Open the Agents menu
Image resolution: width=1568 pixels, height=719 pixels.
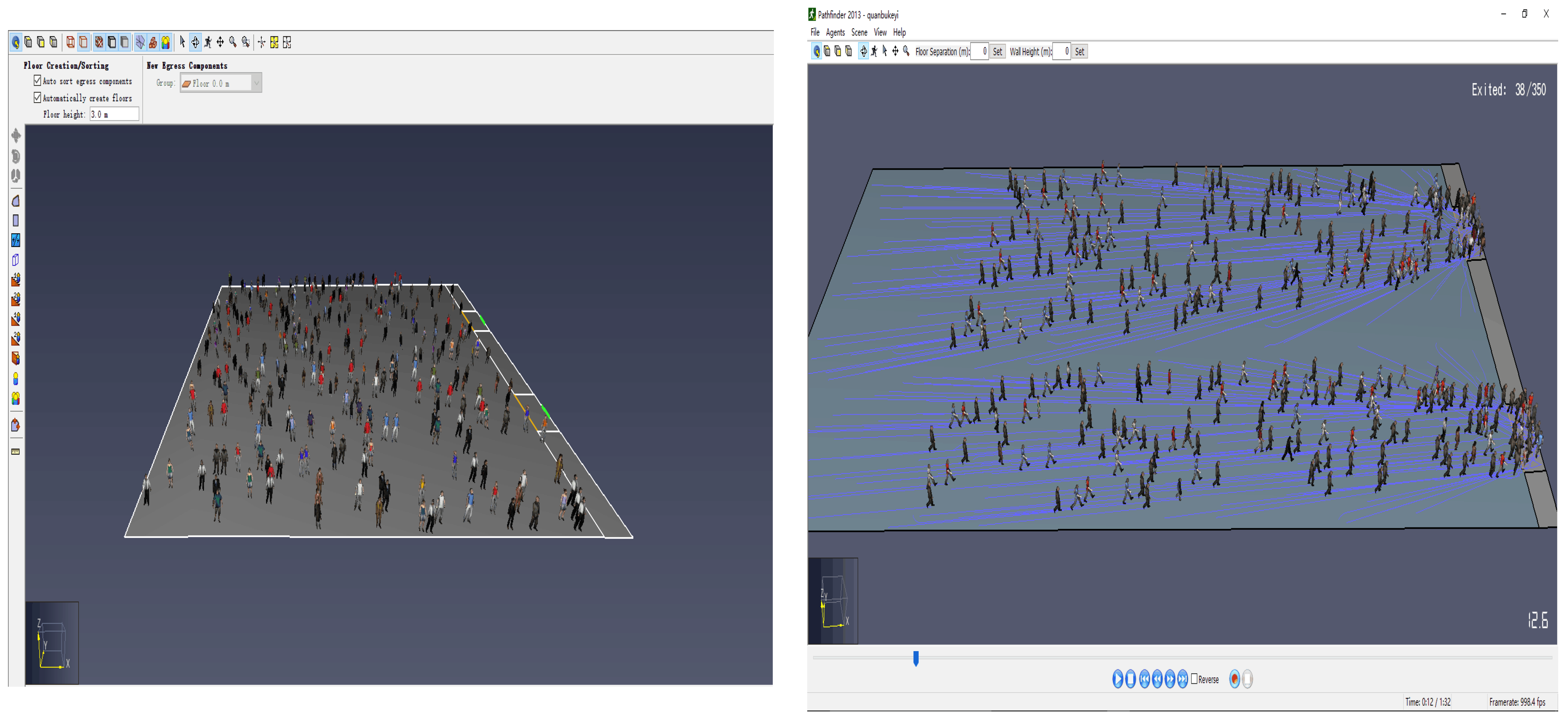pyautogui.click(x=835, y=32)
